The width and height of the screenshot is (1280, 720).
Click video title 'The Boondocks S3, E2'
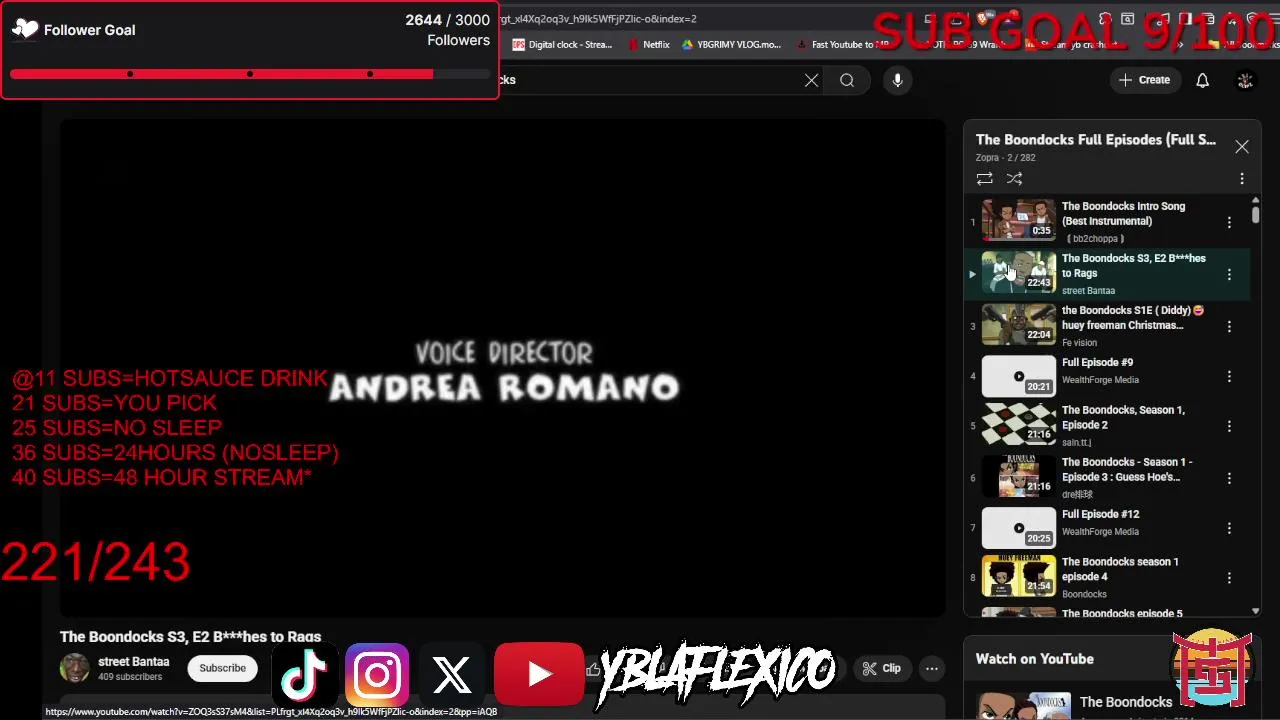click(x=190, y=637)
